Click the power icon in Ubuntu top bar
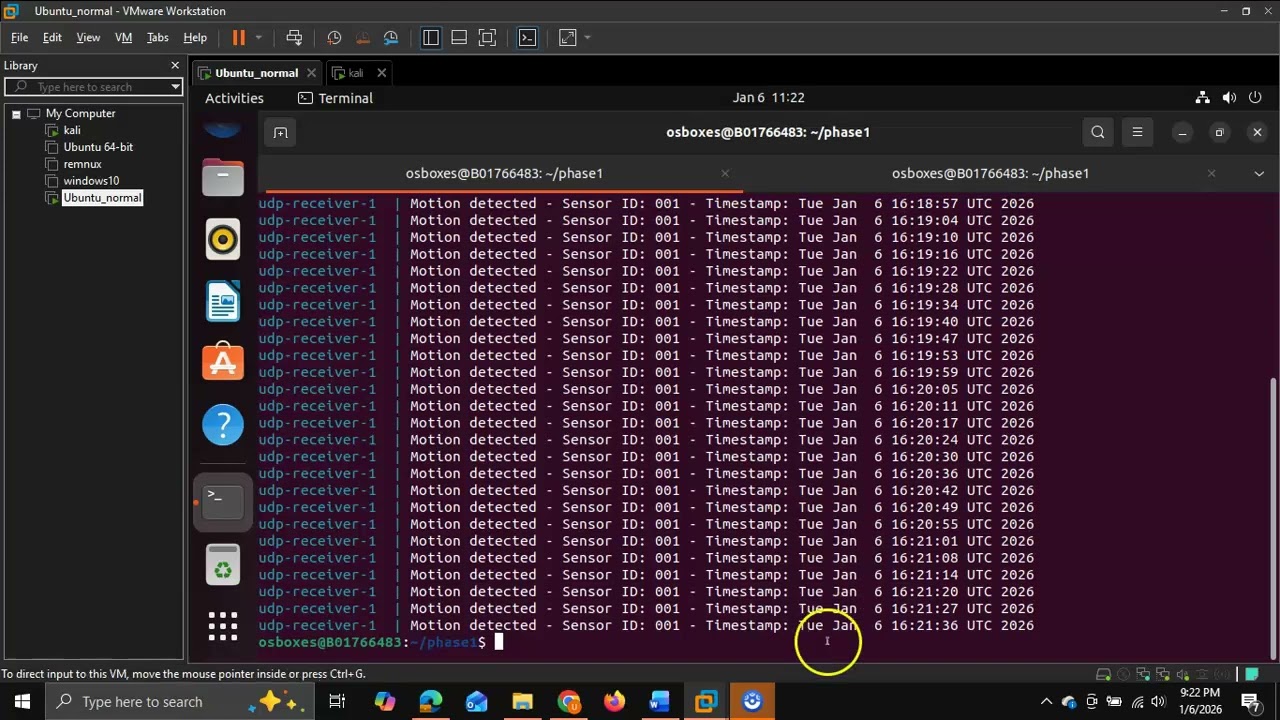The height and width of the screenshot is (720, 1280). 1255,98
